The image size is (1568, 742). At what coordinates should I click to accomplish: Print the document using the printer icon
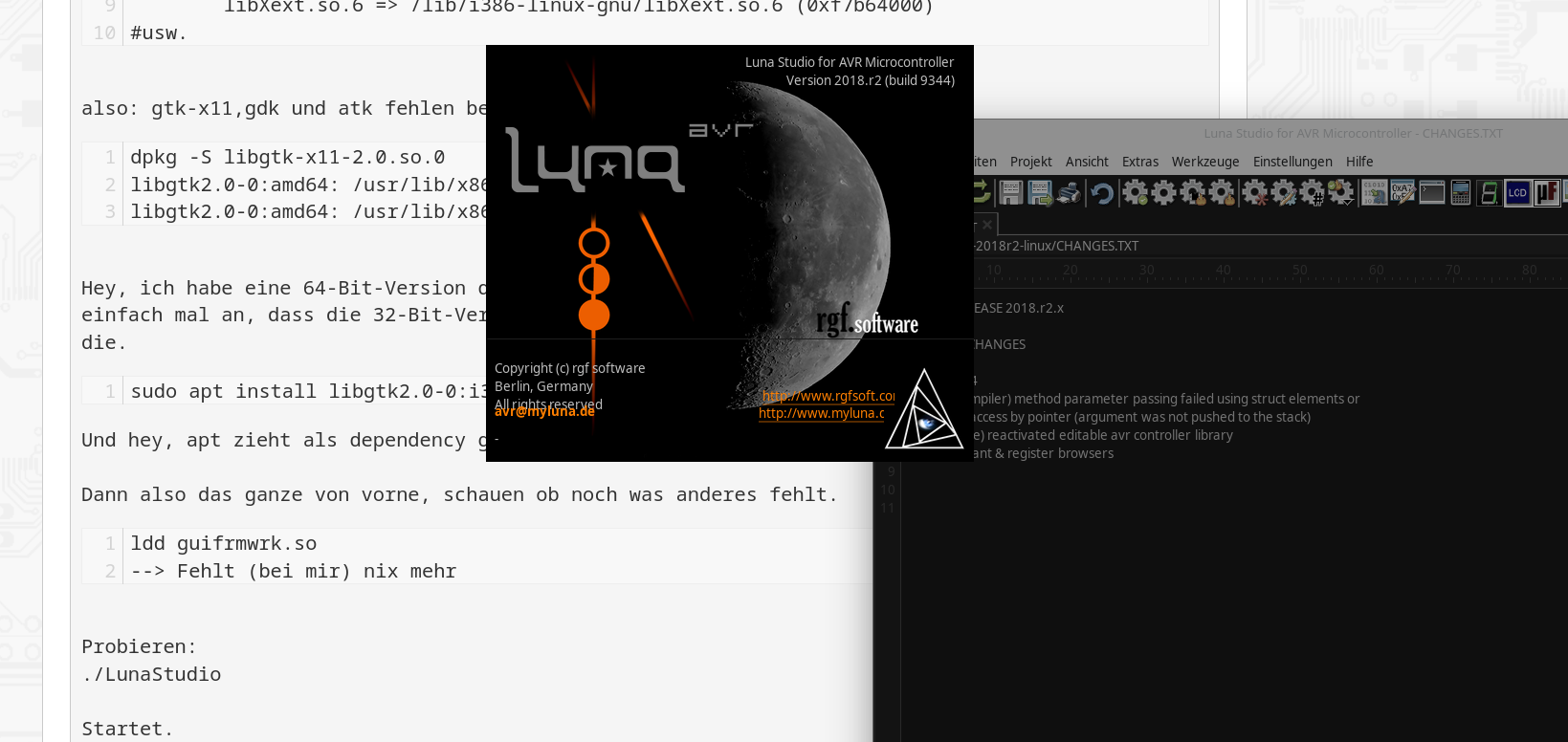click(x=1069, y=192)
